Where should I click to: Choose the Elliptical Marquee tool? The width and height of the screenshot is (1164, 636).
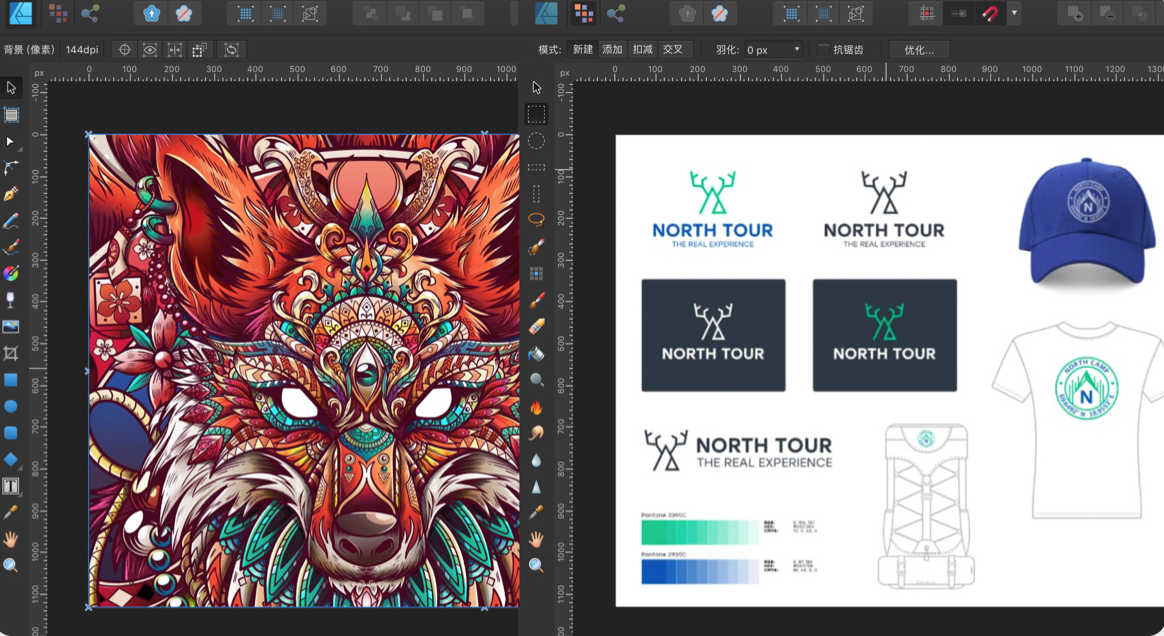click(537, 141)
